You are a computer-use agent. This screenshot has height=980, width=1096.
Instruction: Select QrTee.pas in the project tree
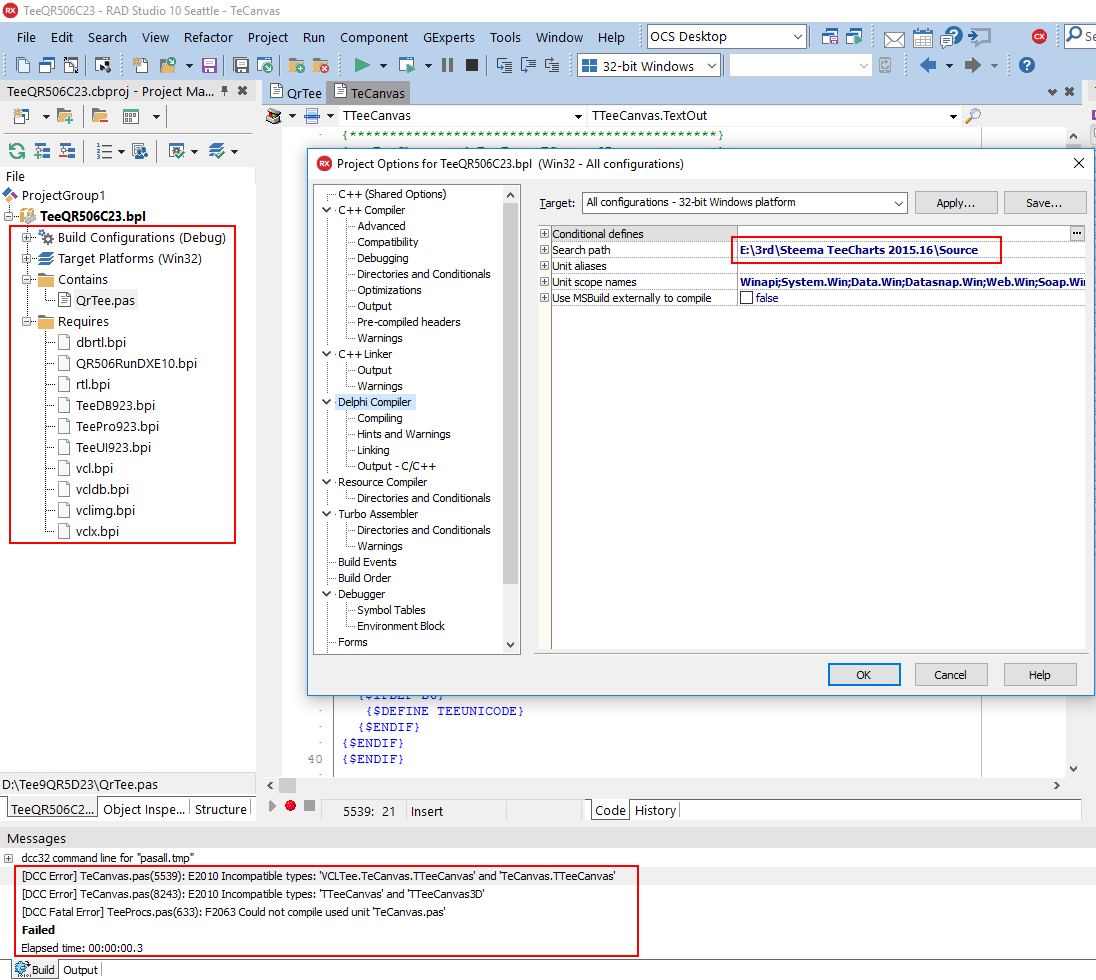(x=105, y=301)
